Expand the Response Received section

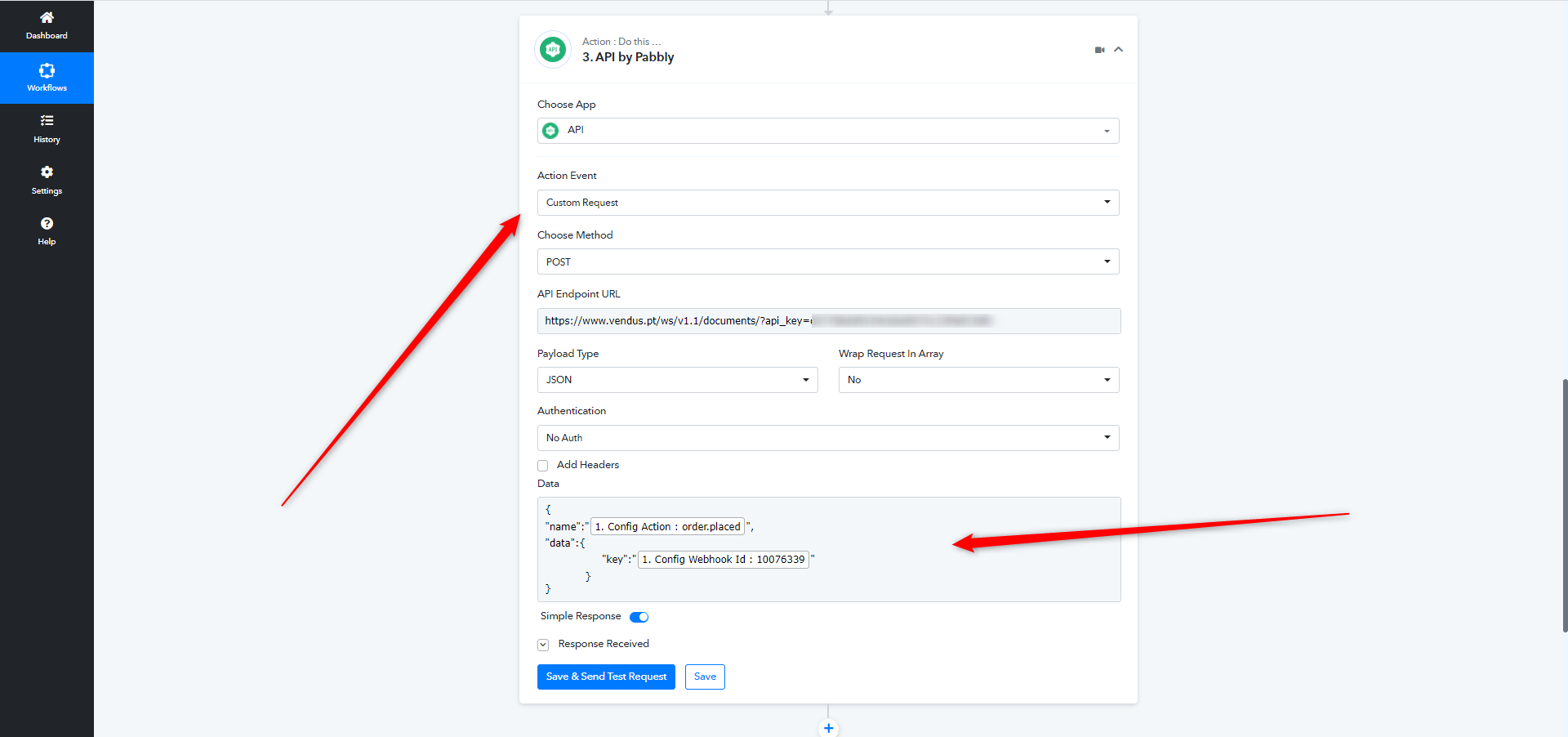[543, 645]
